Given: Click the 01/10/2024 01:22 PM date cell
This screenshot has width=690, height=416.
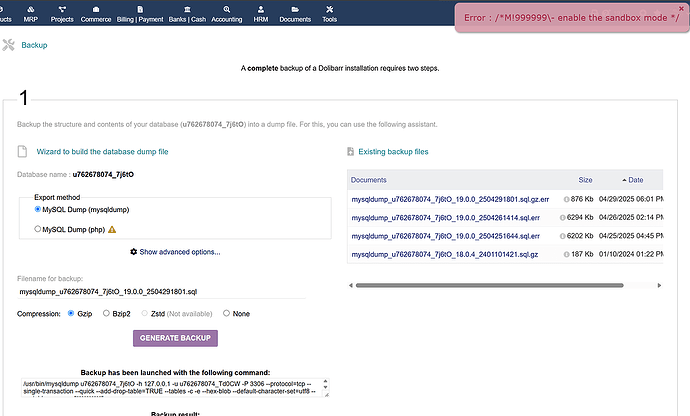Looking at the screenshot, I should tap(631, 254).
